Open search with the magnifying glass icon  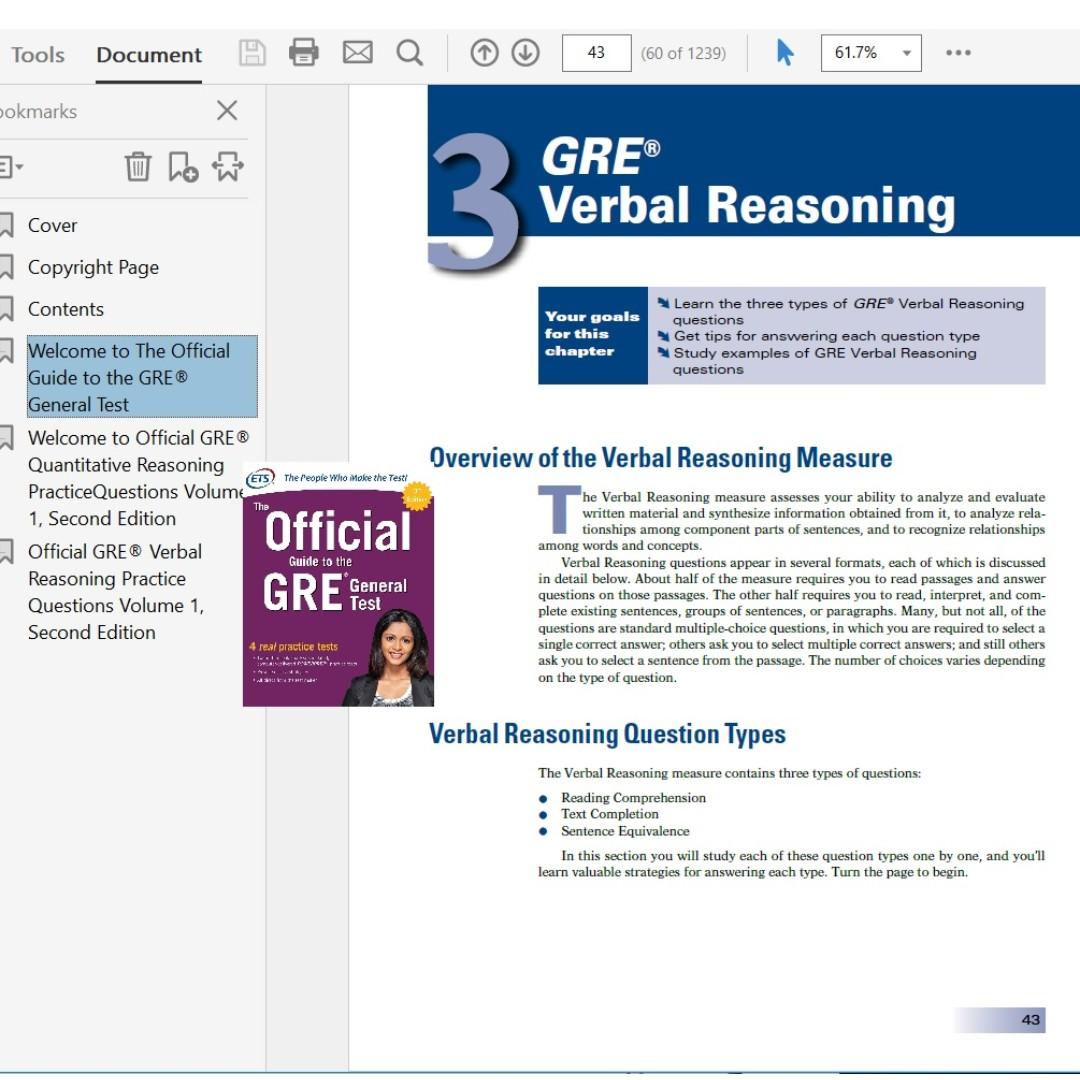pyautogui.click(x=410, y=53)
